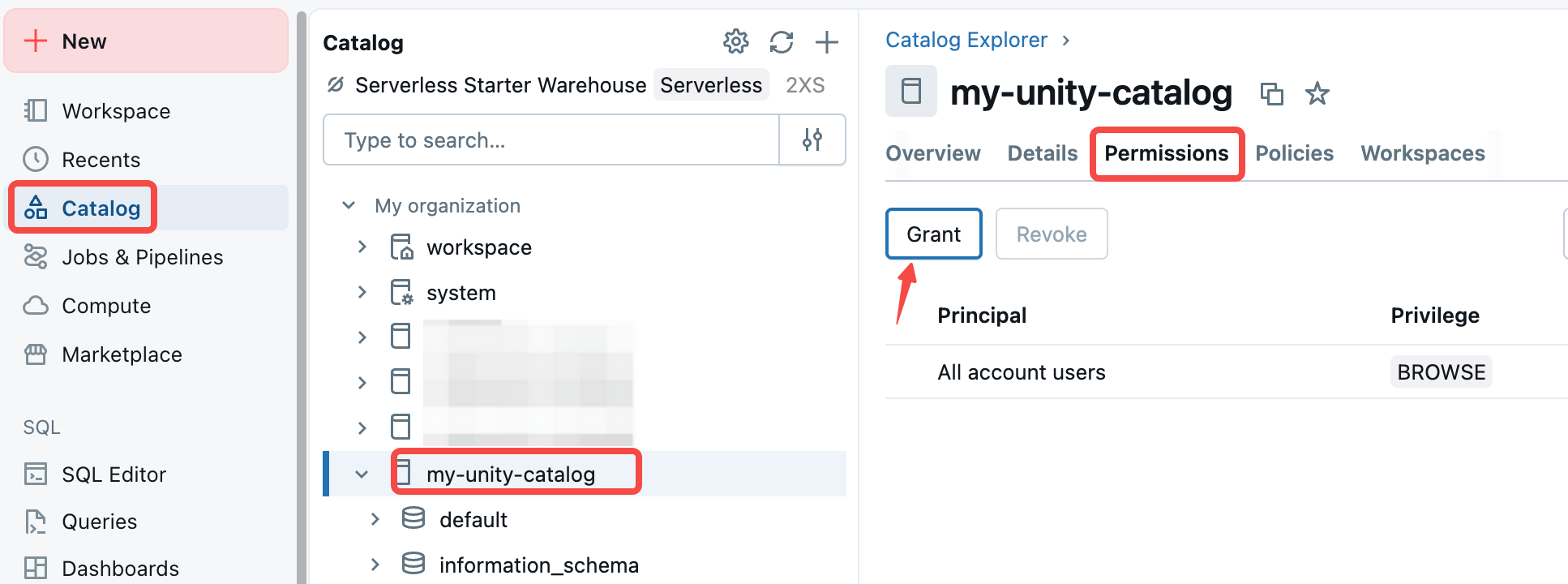Refresh the catalog list
Screen dimensions: 1568x584
[782, 41]
